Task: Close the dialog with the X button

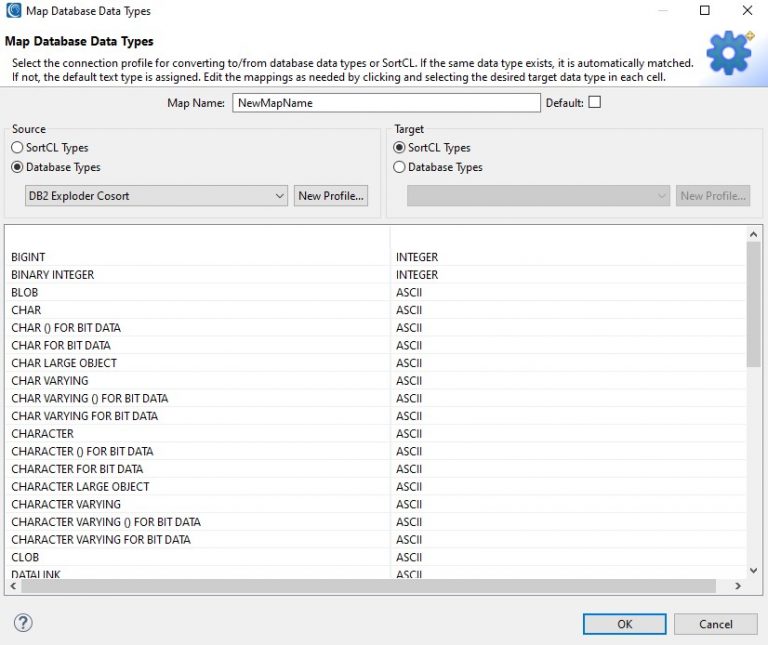Action: 747,10
